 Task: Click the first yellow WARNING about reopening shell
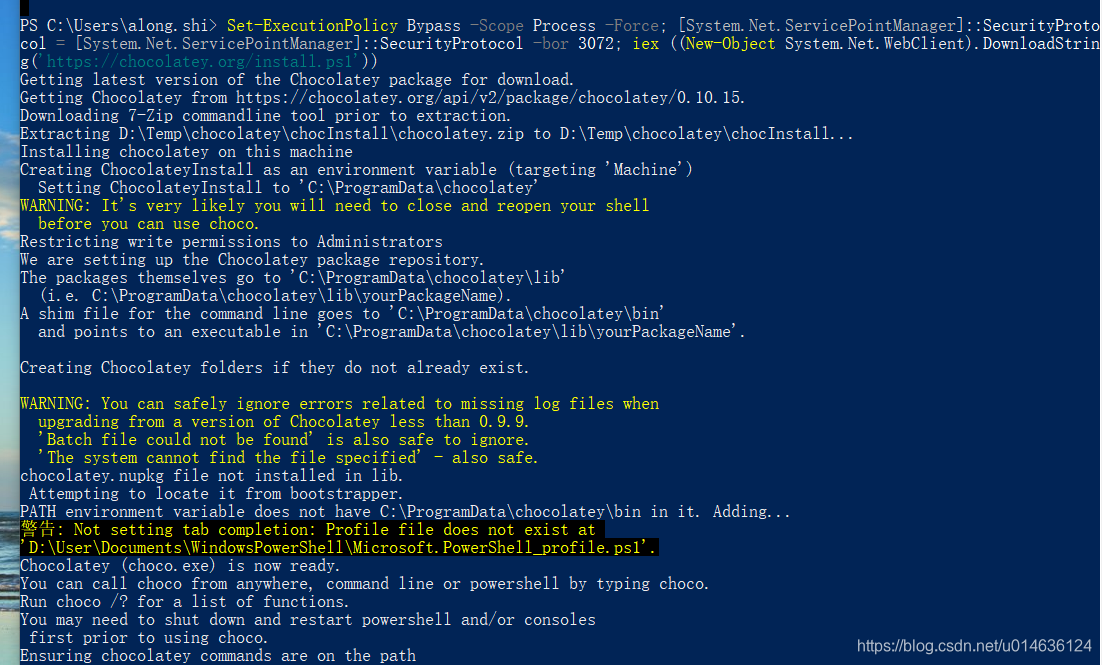tap(335, 214)
